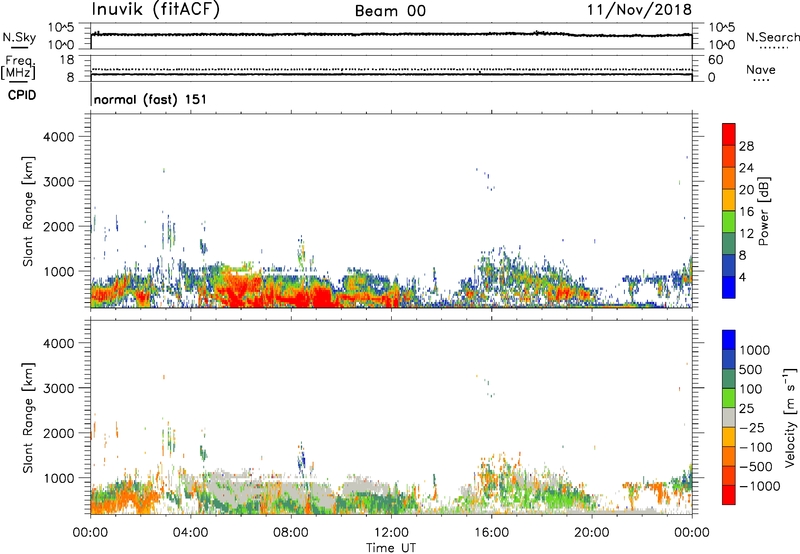Click the "Velocity [m s-1]" colorbar title
The height and width of the screenshot is (554, 800).
point(790,417)
